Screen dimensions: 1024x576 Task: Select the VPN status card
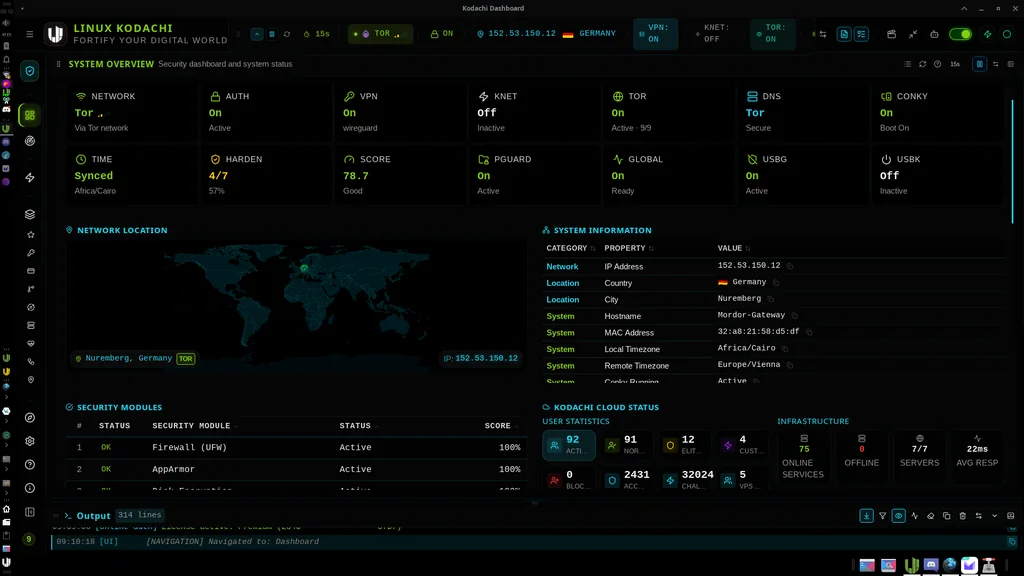[400, 112]
